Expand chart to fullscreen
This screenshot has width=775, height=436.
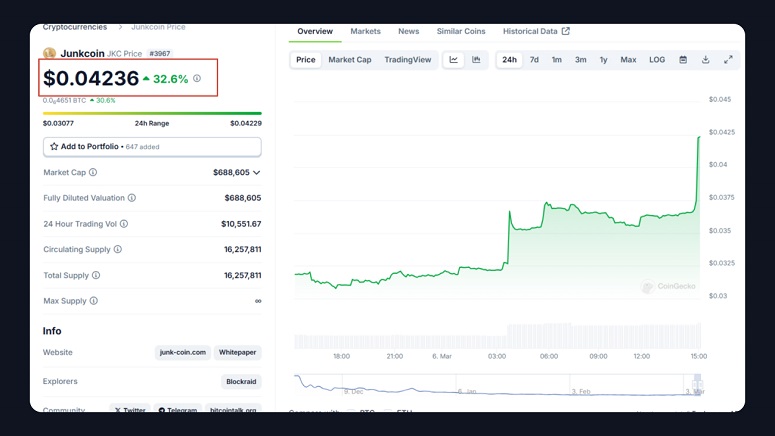point(728,60)
